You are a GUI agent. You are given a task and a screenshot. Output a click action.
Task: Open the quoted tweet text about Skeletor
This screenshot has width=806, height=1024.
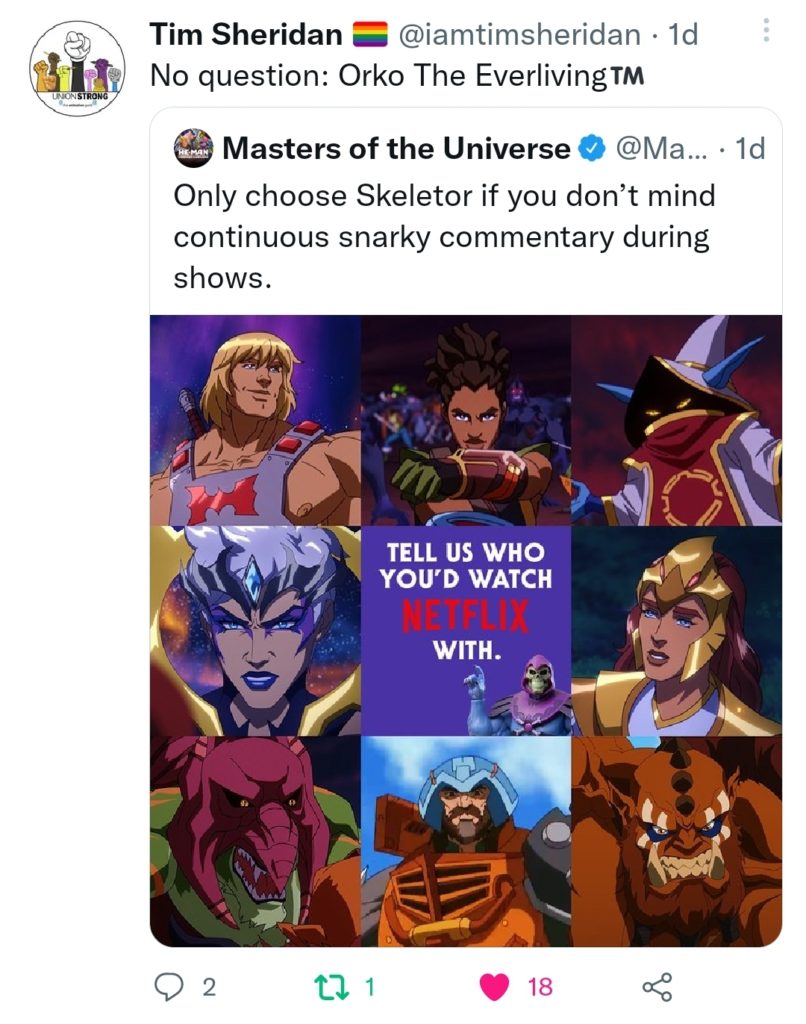[444, 236]
